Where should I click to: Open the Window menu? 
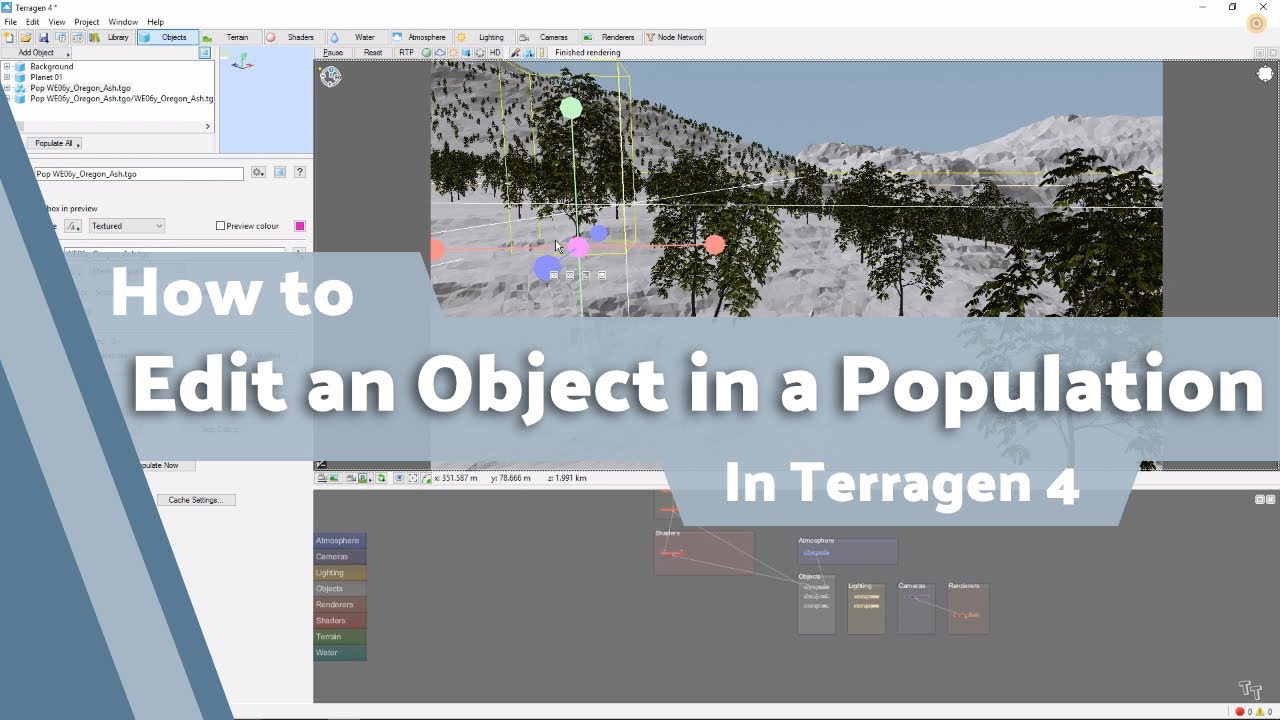click(x=123, y=22)
